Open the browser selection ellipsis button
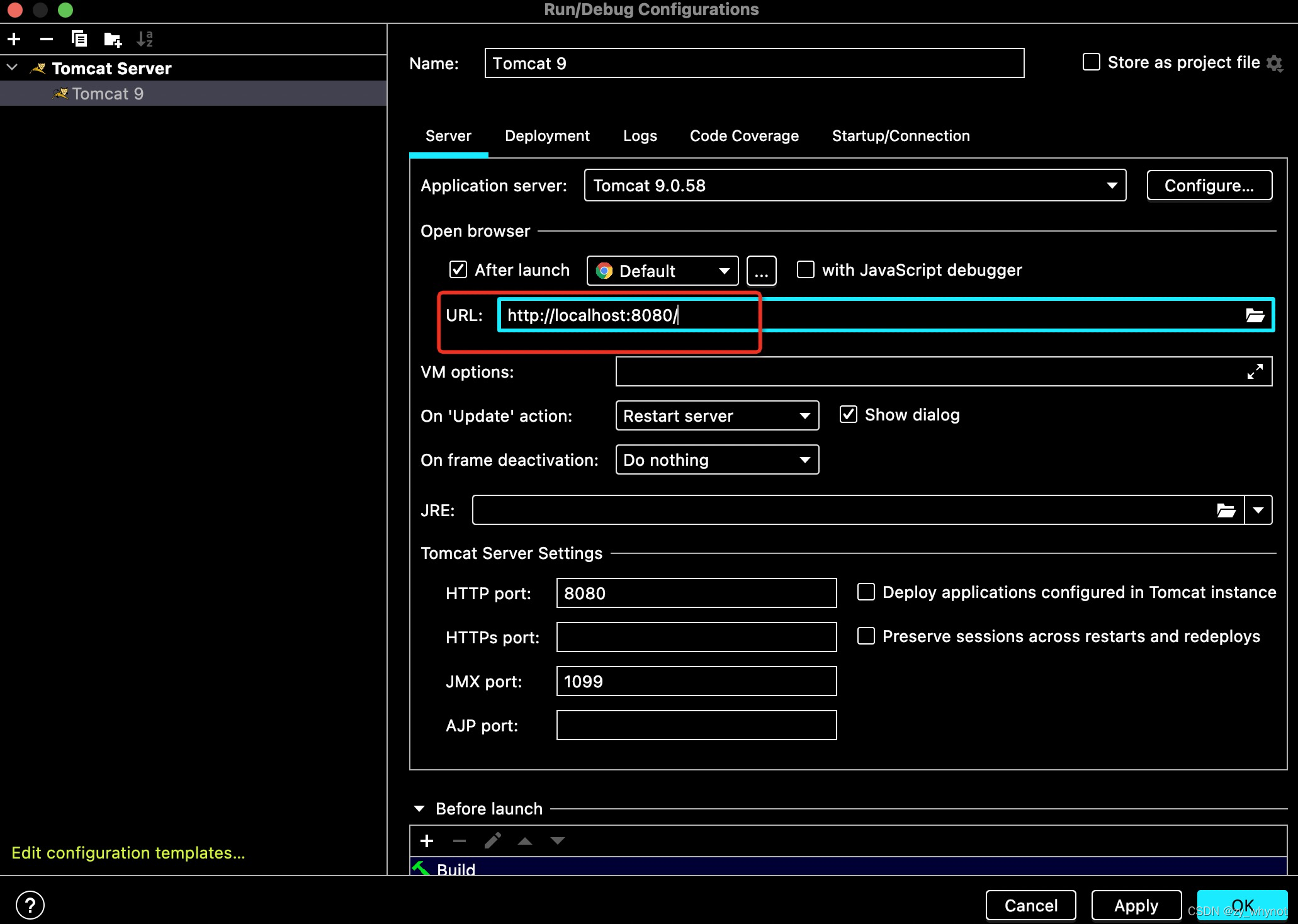1298x924 pixels. coord(761,271)
